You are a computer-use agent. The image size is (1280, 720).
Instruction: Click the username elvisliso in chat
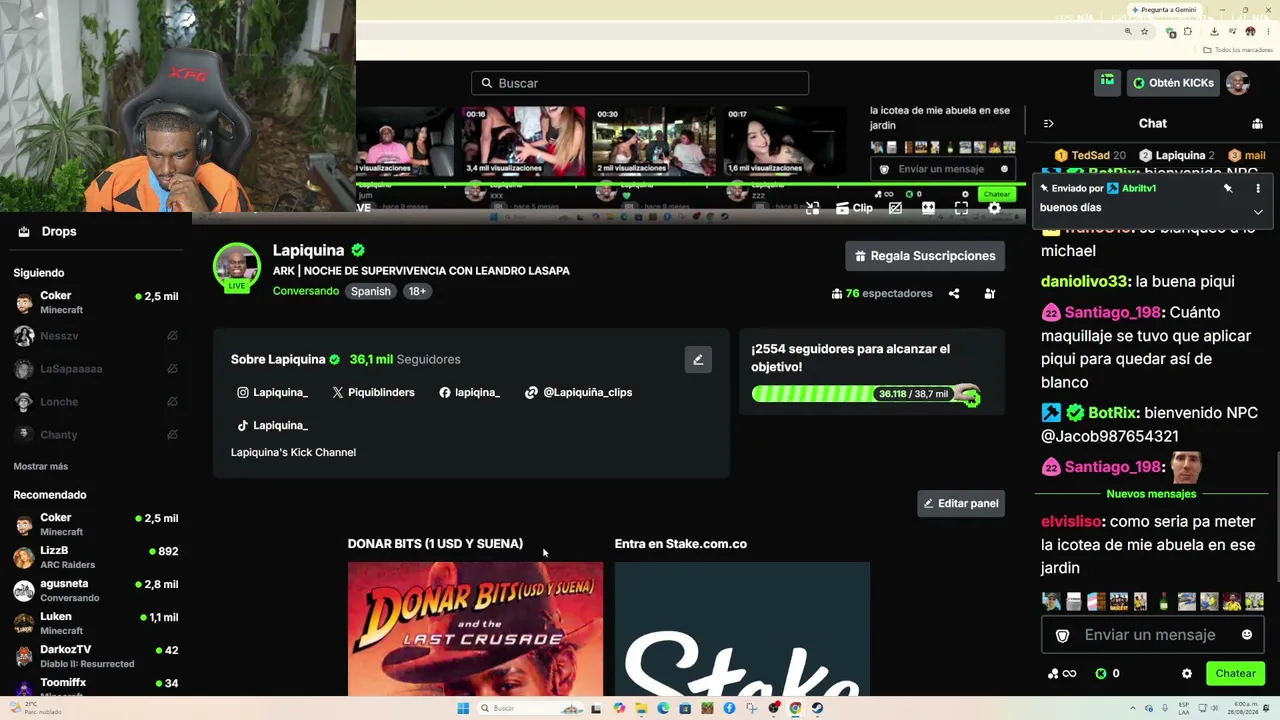(1071, 522)
